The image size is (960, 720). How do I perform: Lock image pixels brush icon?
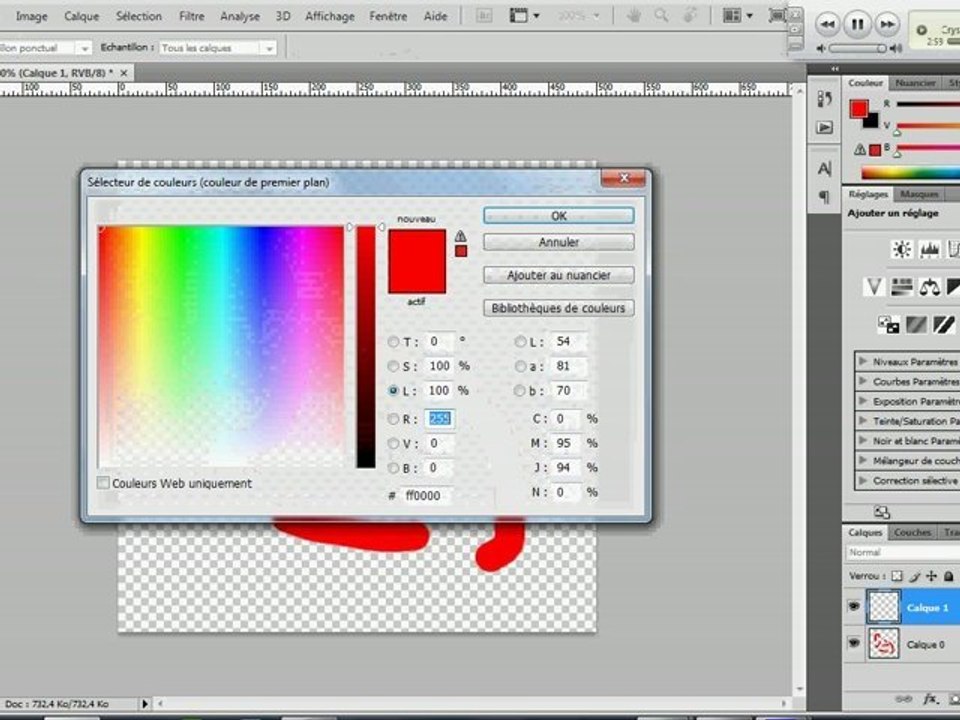pos(915,576)
